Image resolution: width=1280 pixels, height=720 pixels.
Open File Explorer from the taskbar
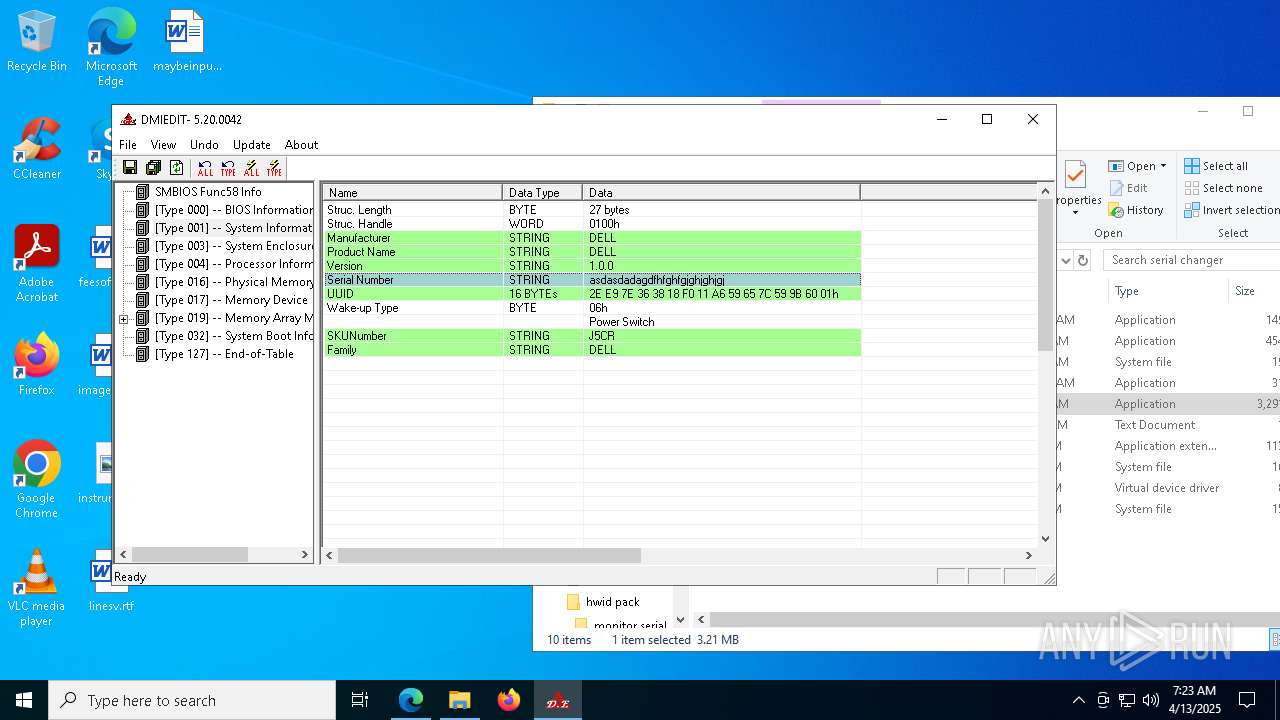459,700
